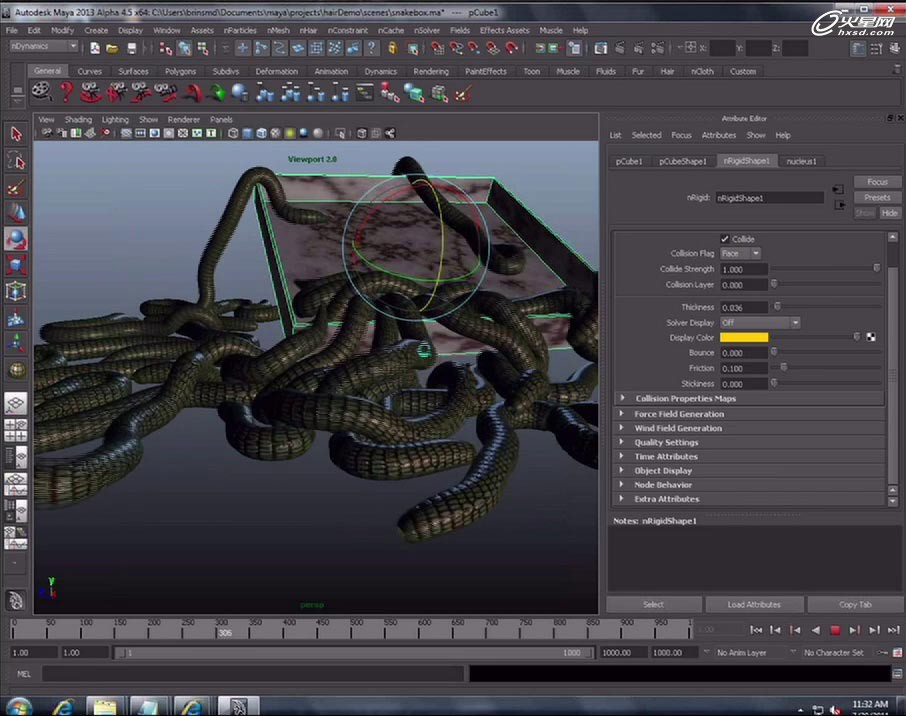Switch to the nucleus1 tab
This screenshot has width=906, height=716.
pyautogui.click(x=801, y=161)
